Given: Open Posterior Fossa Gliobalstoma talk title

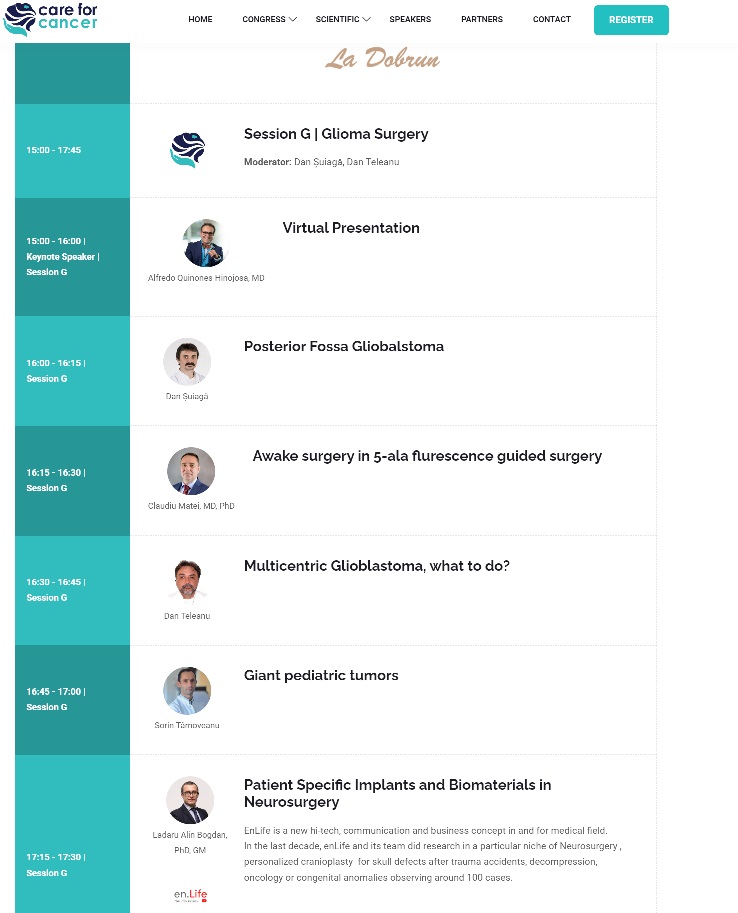Looking at the screenshot, I should pyautogui.click(x=344, y=346).
